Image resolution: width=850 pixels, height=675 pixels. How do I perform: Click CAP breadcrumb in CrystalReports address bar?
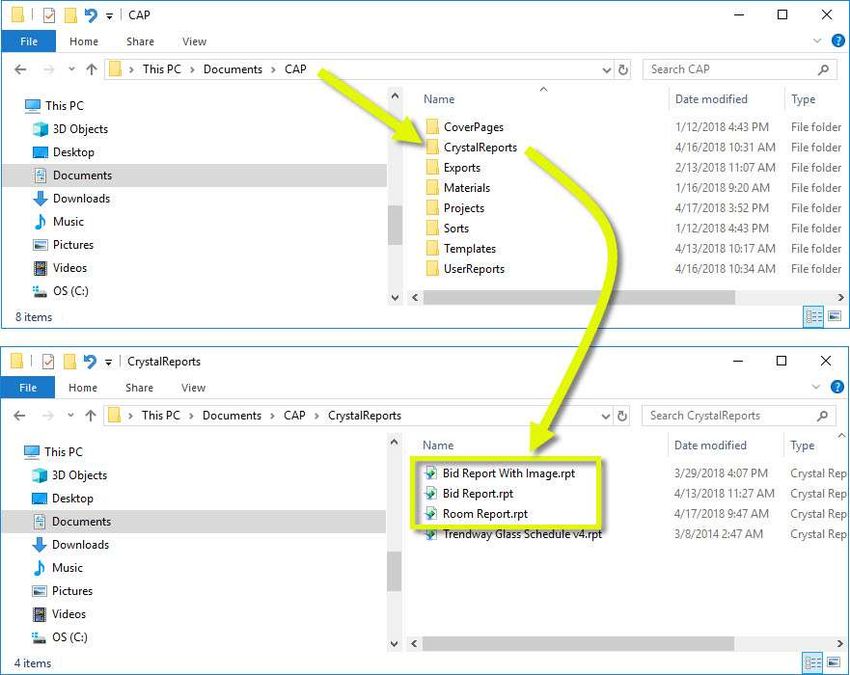coord(294,416)
